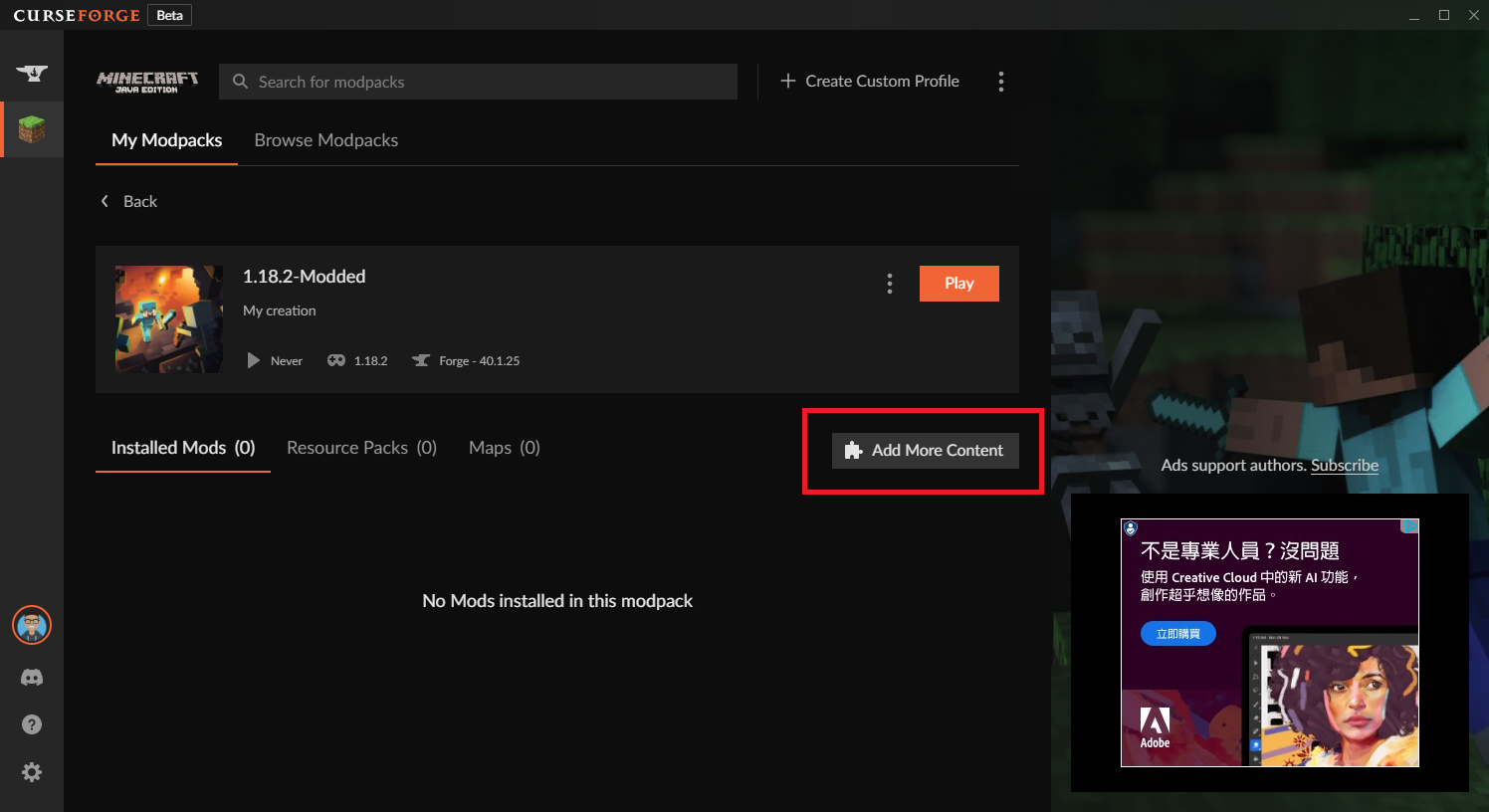Open the three-dot menu beside Create Custom Profile
The image size is (1489, 812).
pos(1000,82)
